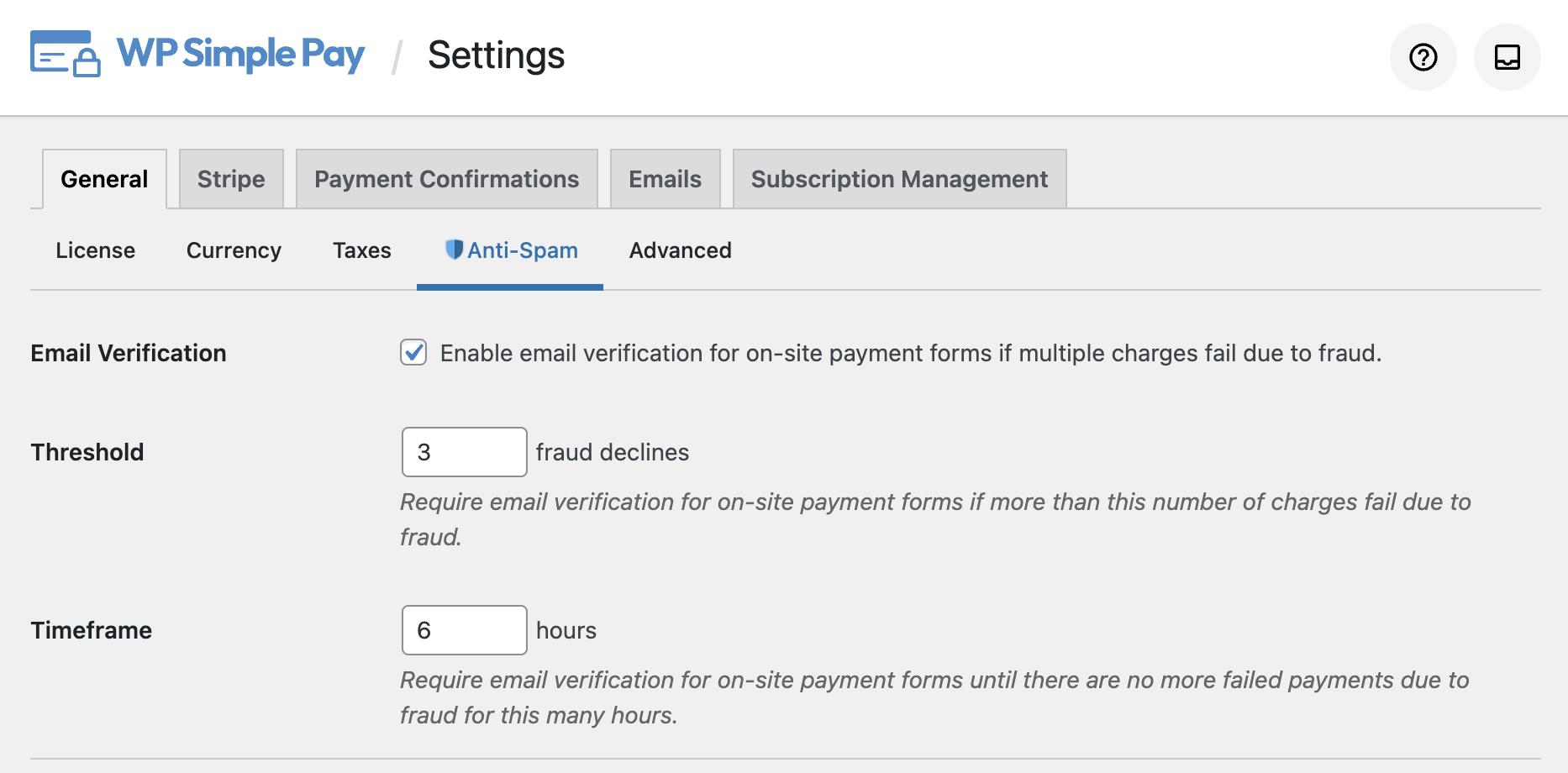View Currency settings
1568x773 pixels.
point(233,250)
